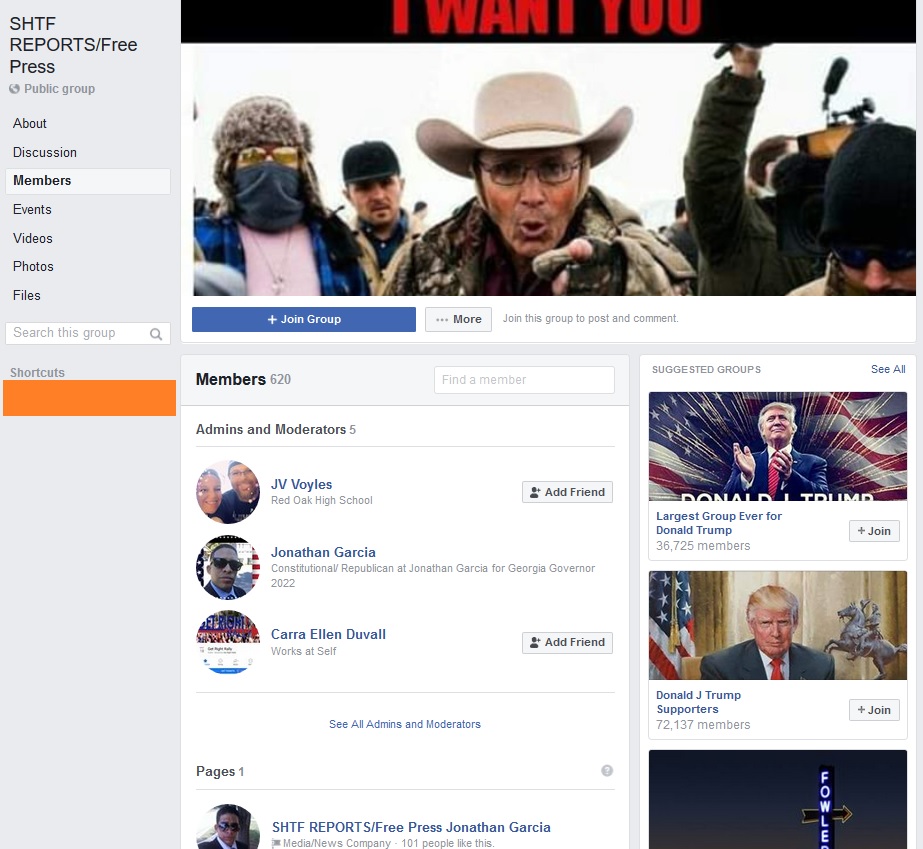Open Carra Ellen Duvall name link
Viewport: 923px width, 849px height.
tap(328, 634)
